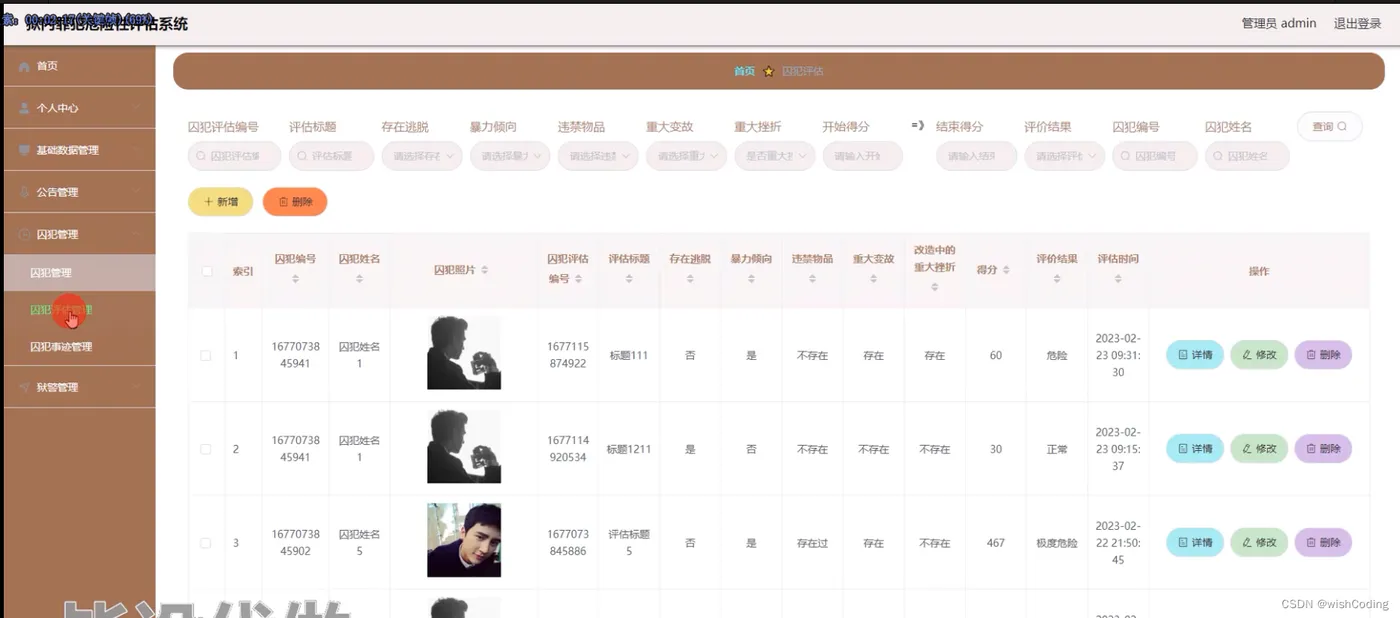Viewport: 1400px width, 618px height.
Task: Sort by 评估时间 column arrows
Action: (x=1118, y=279)
